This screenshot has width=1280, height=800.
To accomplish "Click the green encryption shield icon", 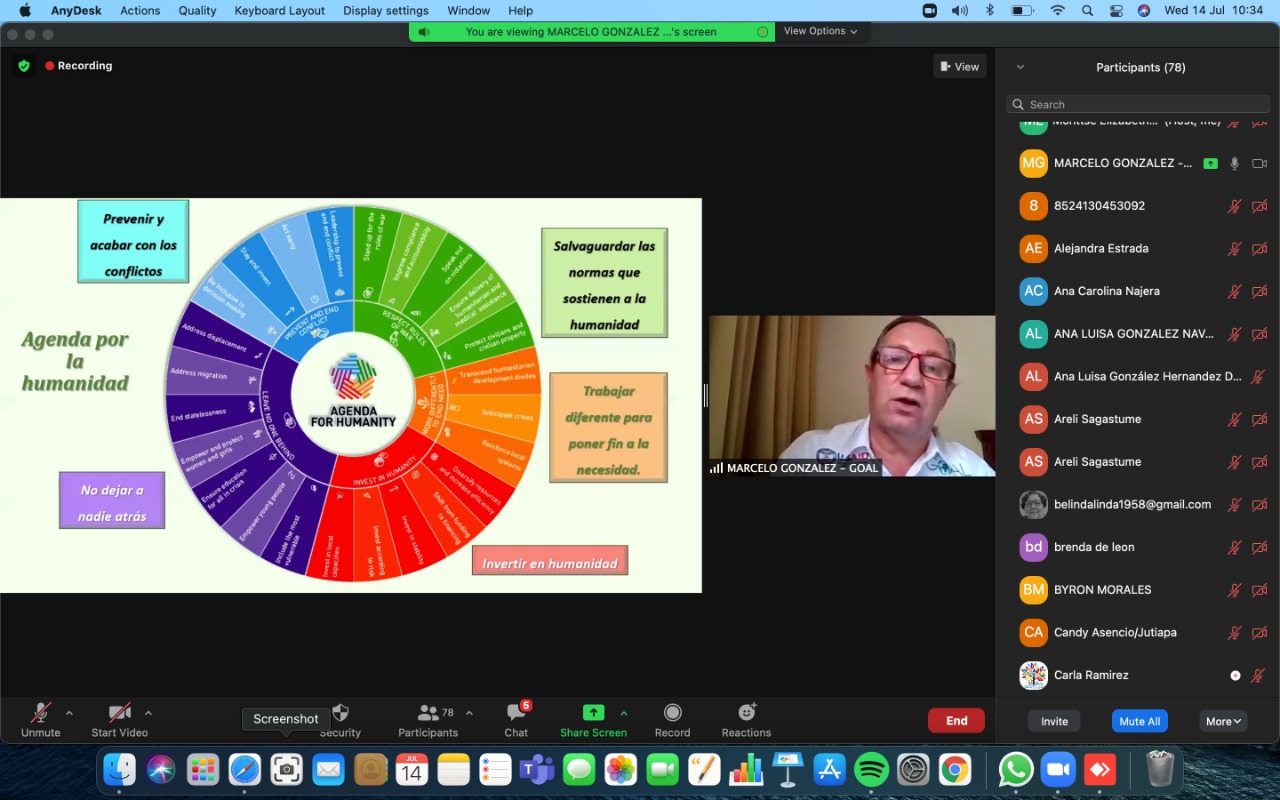I will [x=24, y=66].
